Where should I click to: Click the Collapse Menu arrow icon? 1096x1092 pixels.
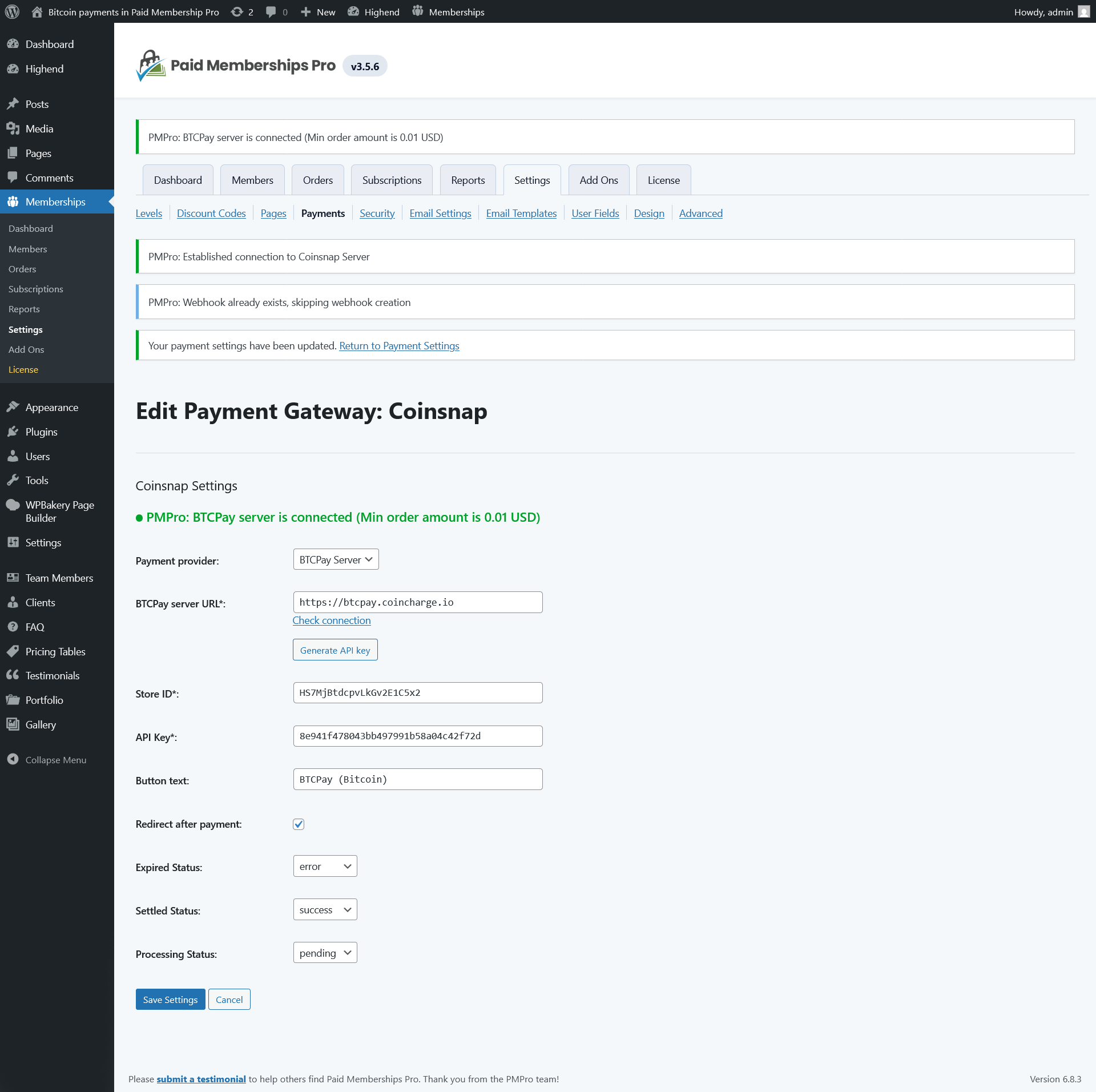pos(13,759)
